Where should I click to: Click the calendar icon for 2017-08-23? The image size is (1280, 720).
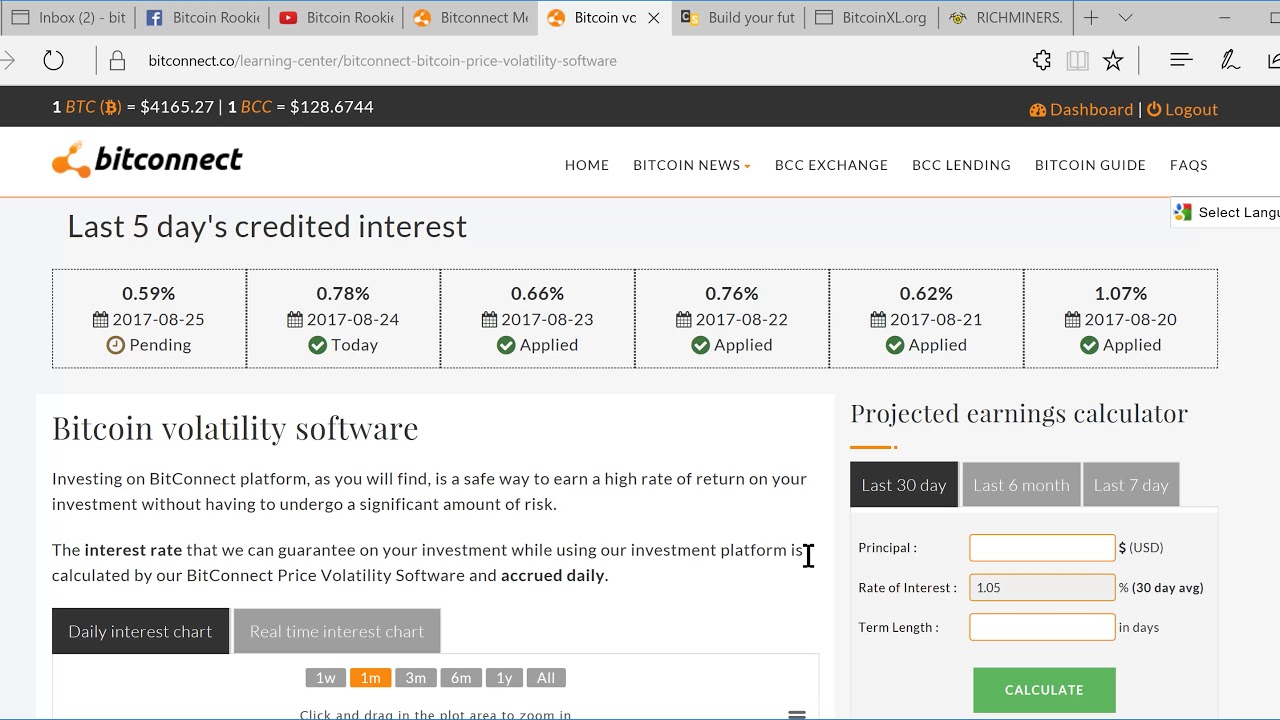tap(489, 320)
